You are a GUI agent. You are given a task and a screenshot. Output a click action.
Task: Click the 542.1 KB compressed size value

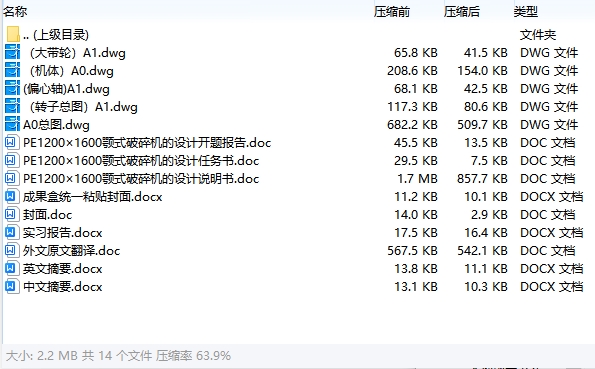pyautogui.click(x=482, y=251)
